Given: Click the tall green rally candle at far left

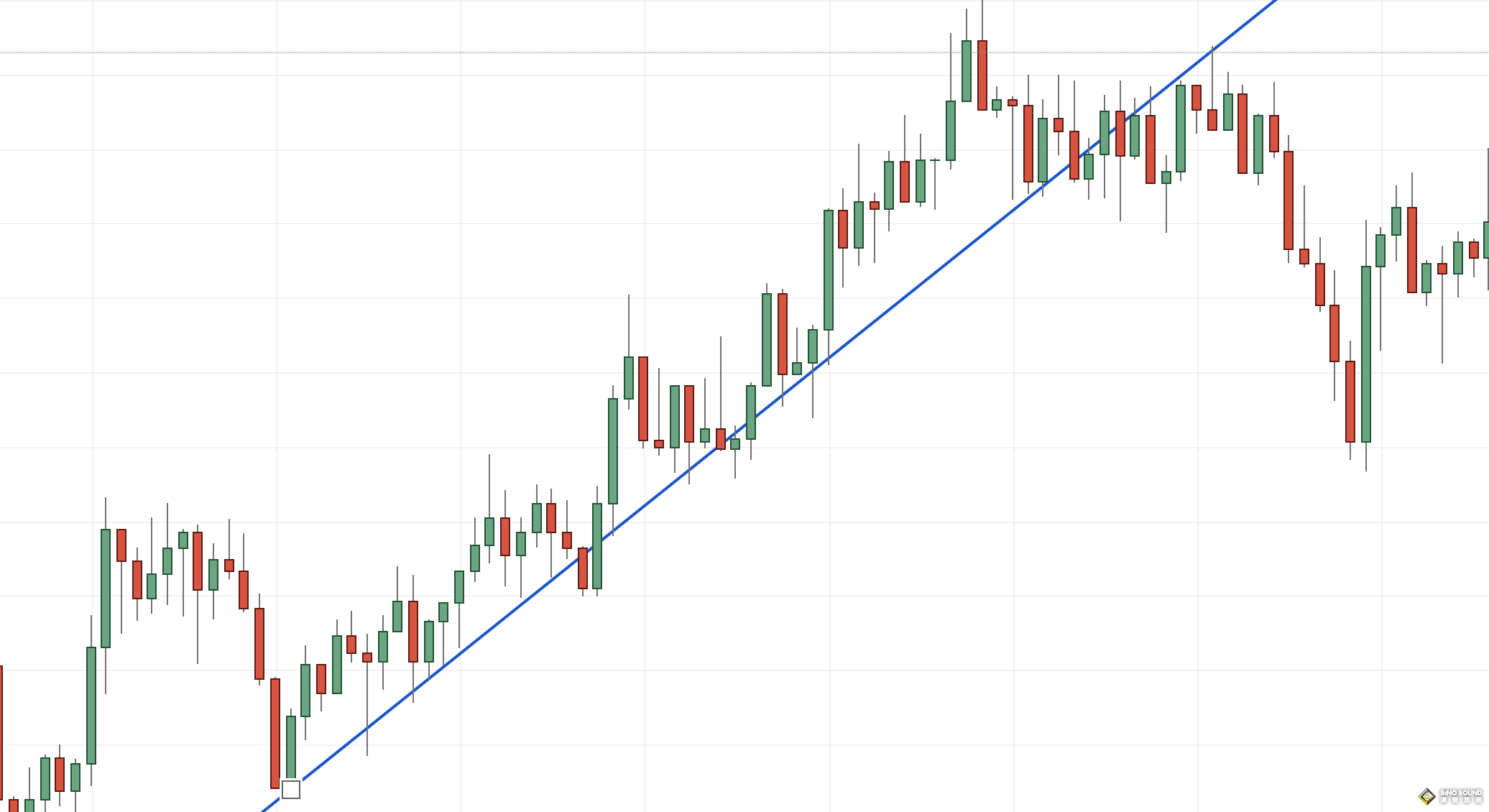Looking at the screenshot, I should [106, 588].
